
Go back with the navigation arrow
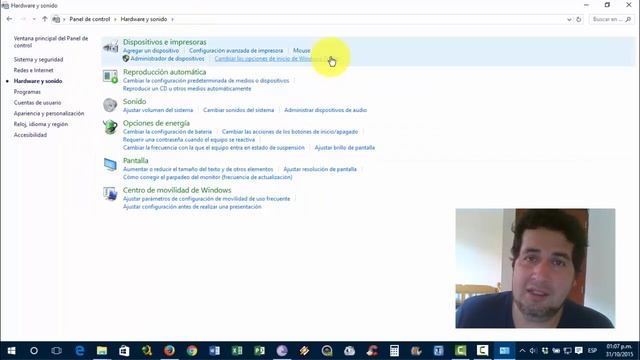[x=9, y=19]
